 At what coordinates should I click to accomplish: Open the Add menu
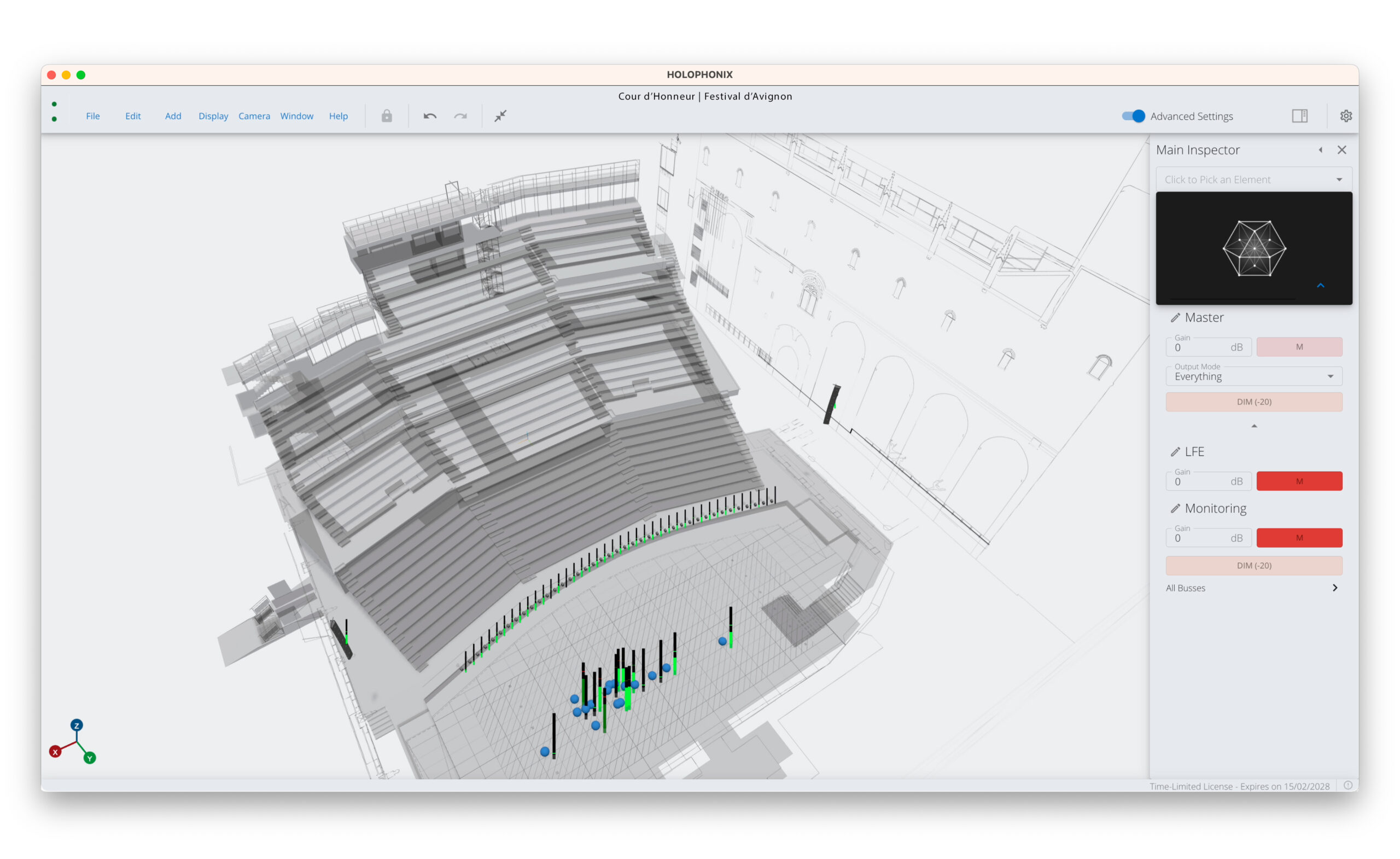(x=173, y=116)
